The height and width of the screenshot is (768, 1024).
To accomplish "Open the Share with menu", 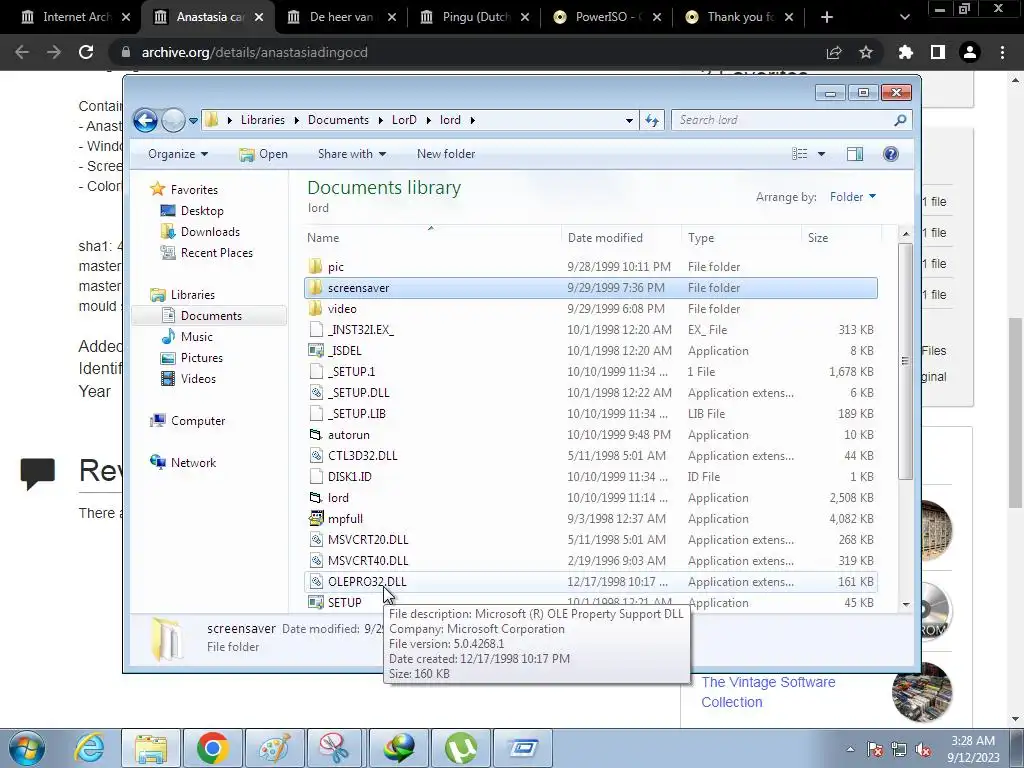I will tap(352, 154).
